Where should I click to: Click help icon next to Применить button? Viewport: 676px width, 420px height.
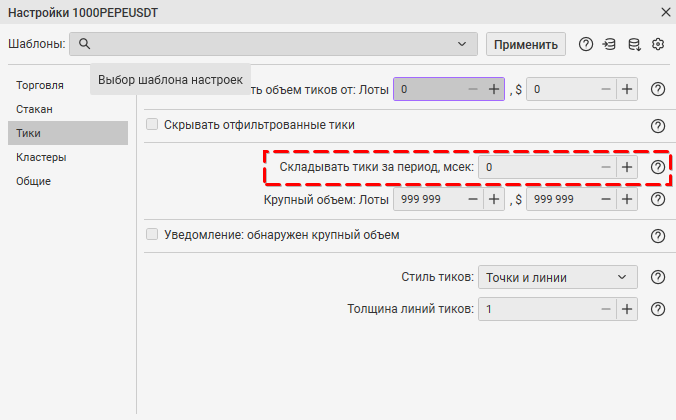pos(586,44)
